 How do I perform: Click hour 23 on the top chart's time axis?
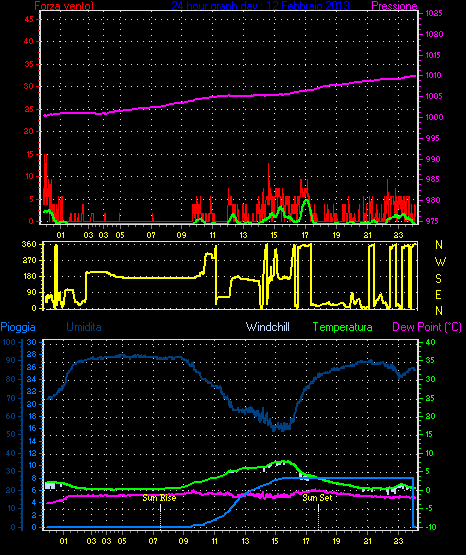(399, 235)
